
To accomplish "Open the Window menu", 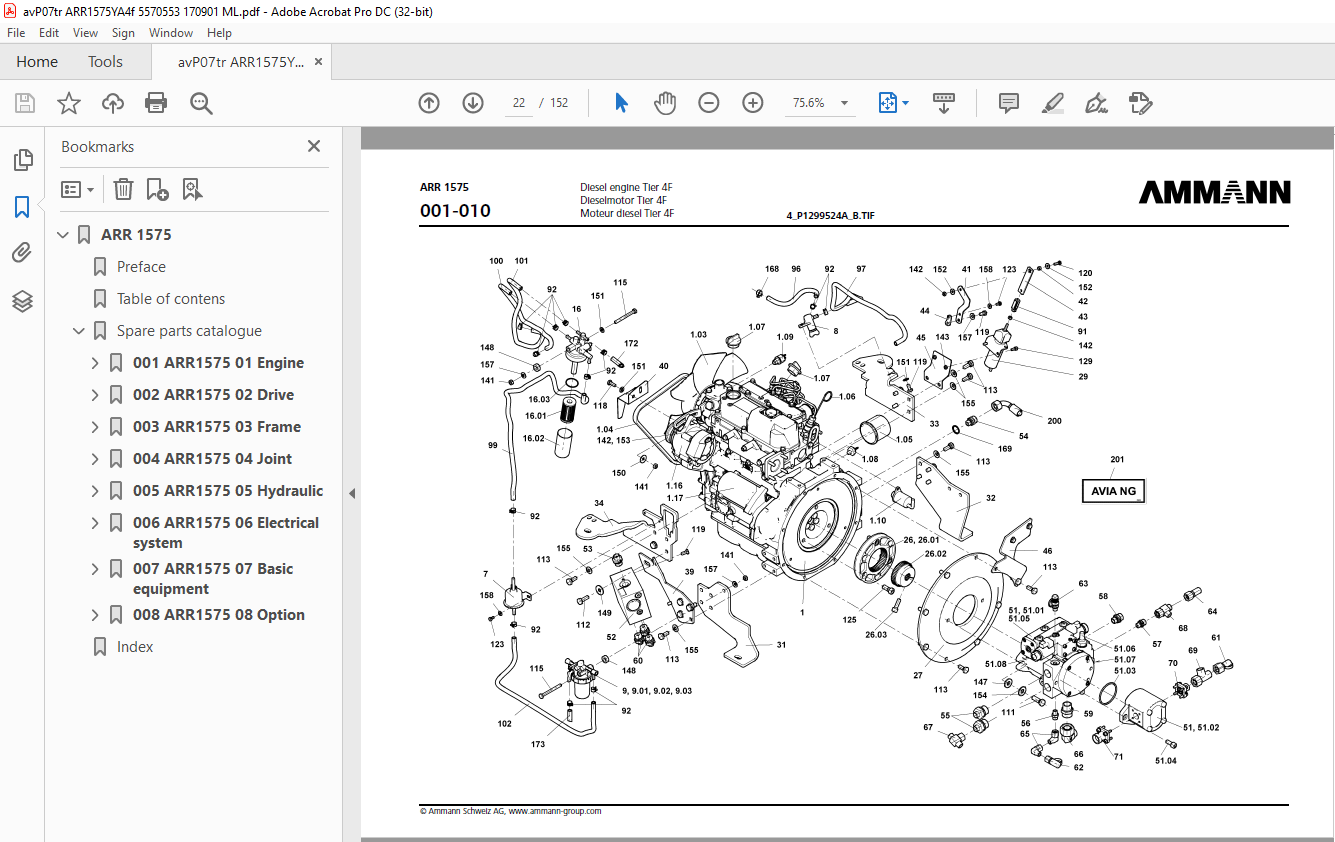I will [x=171, y=33].
